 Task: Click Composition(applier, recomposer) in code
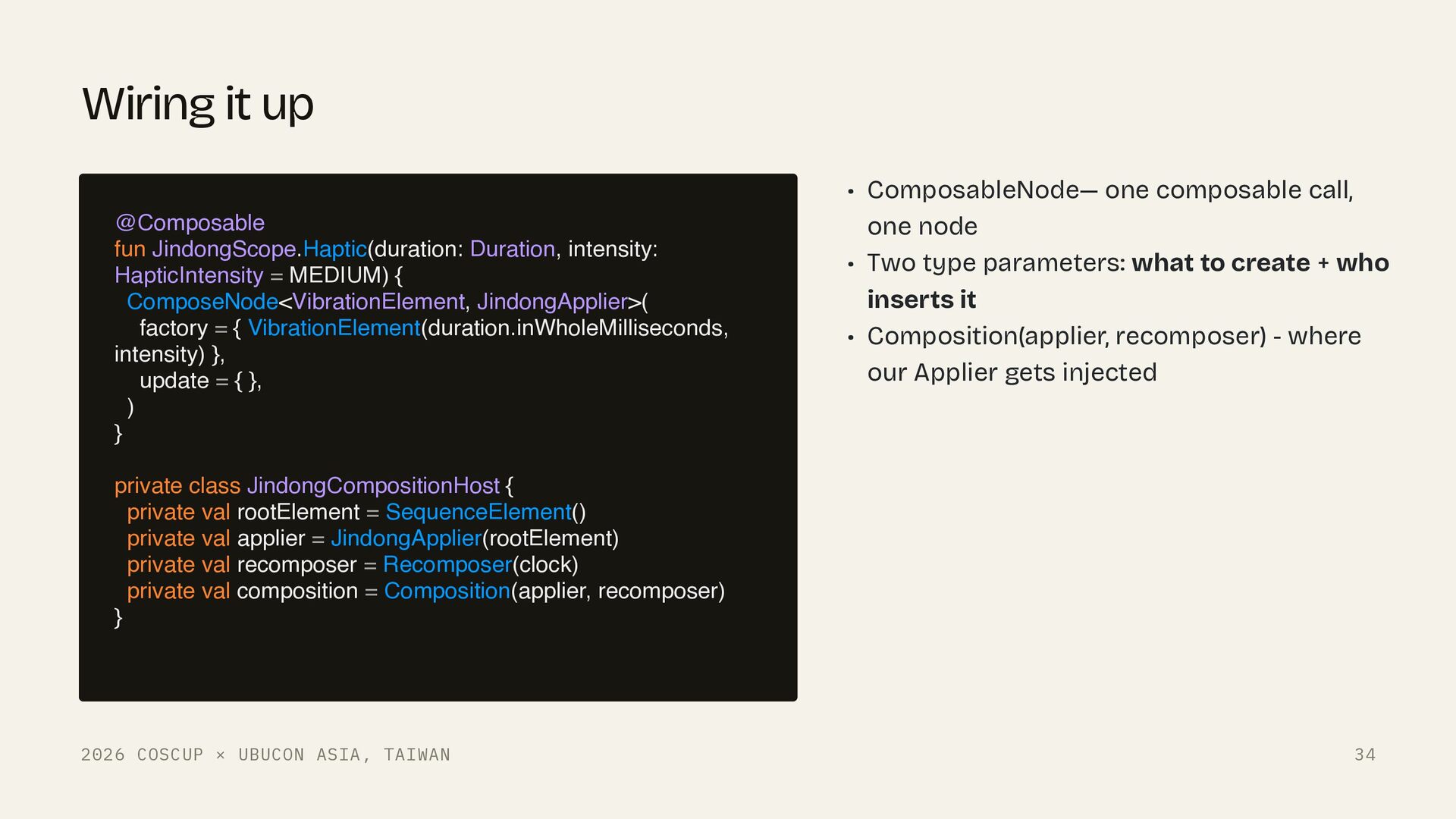click(x=554, y=591)
